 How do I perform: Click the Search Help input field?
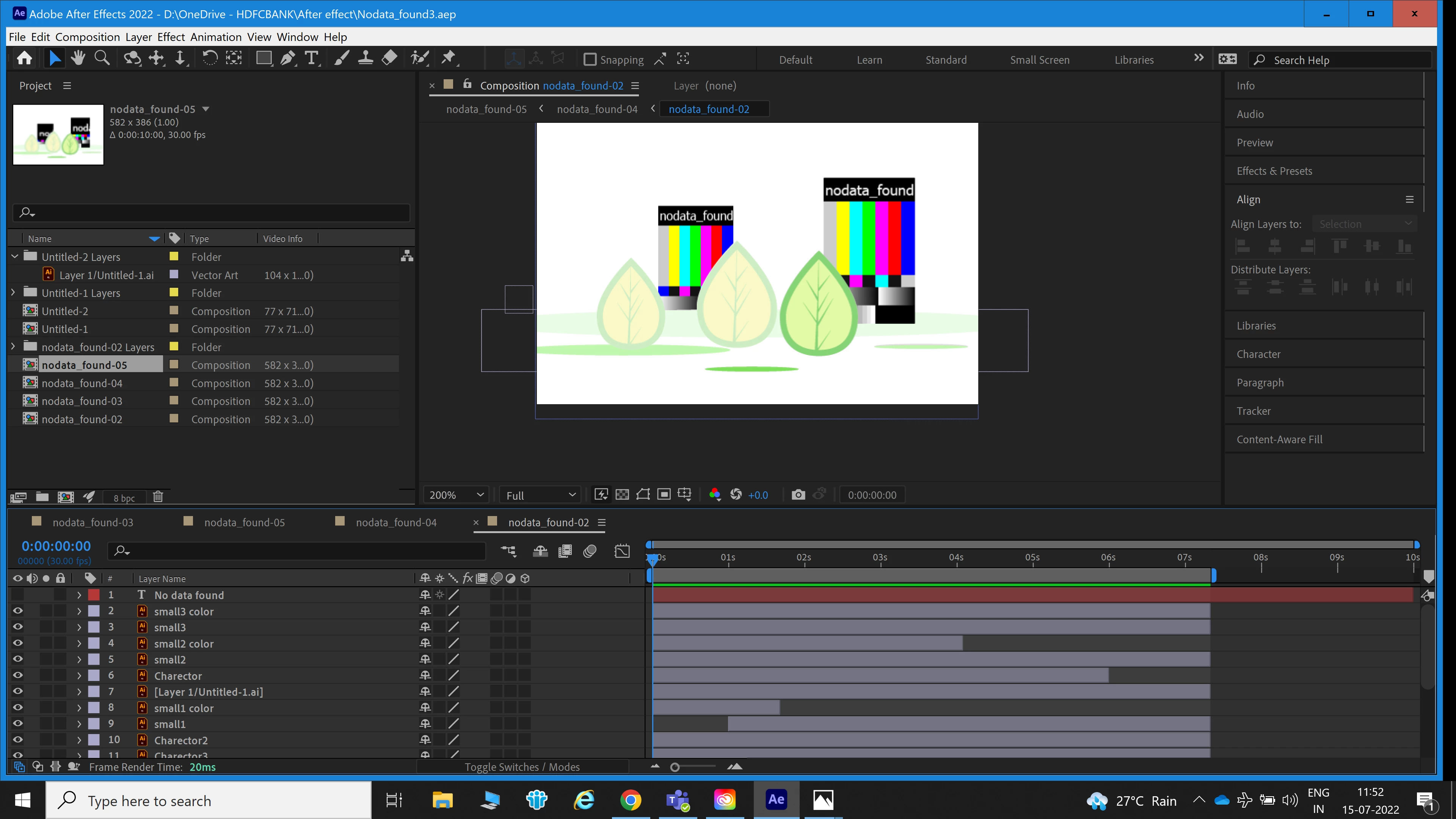(1342, 60)
